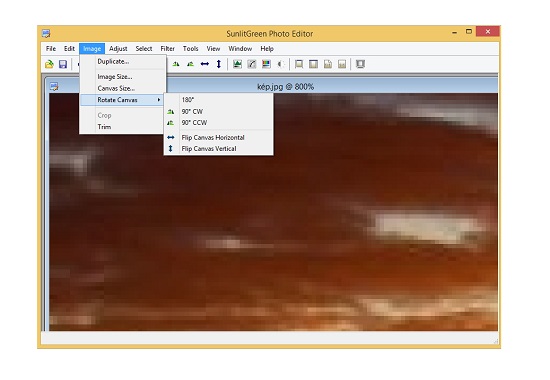The width and height of the screenshot is (550, 380).
Task: Click the levels histogram toolbar icon
Action: (x=237, y=64)
